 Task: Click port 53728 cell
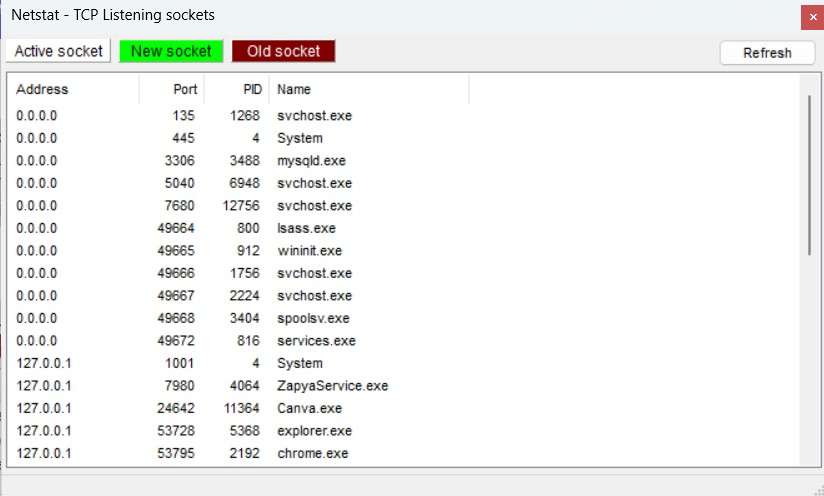(176, 431)
